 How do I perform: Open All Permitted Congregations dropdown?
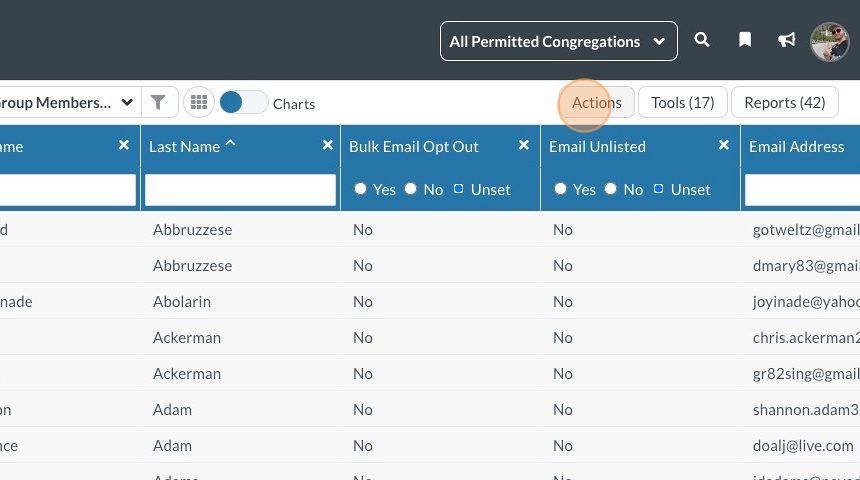coord(558,41)
